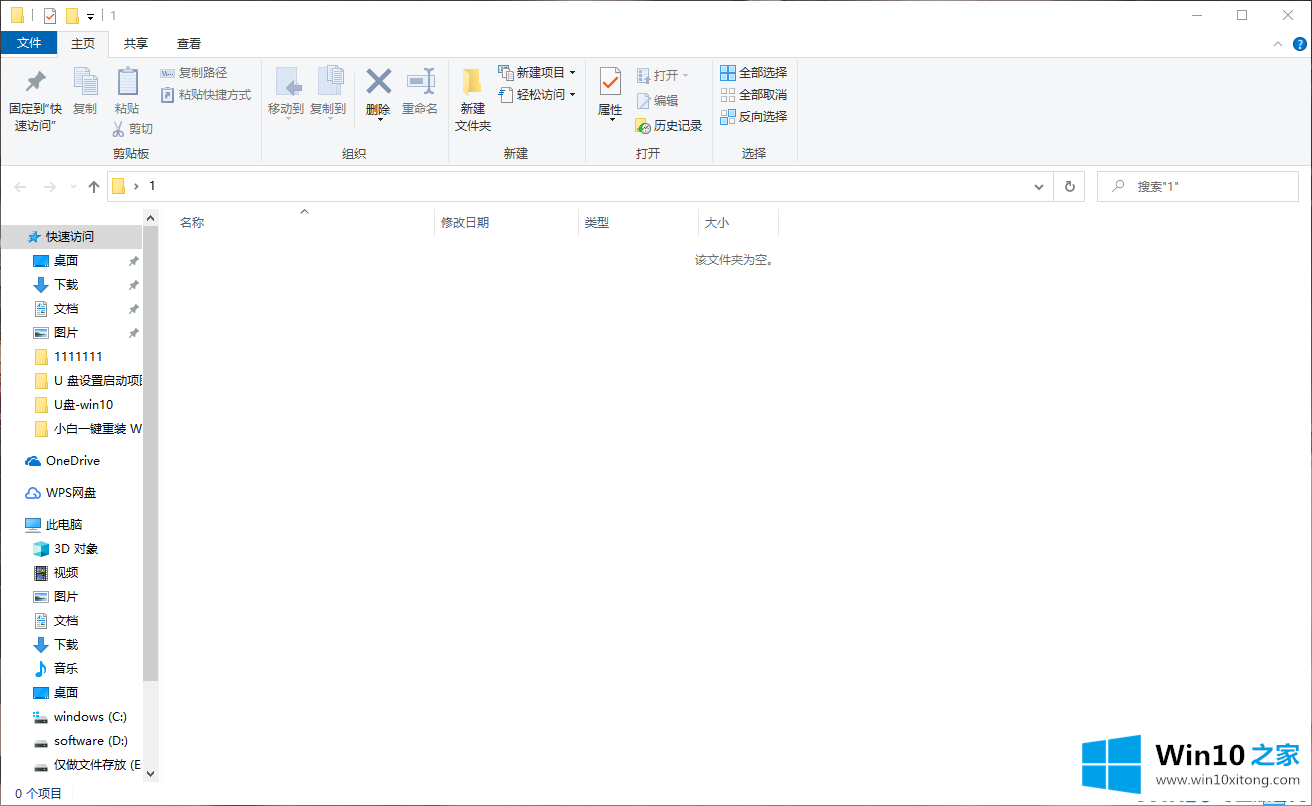
Task: Open Quick Access Toolbar customize dropdown
Action: pyautogui.click(x=91, y=16)
